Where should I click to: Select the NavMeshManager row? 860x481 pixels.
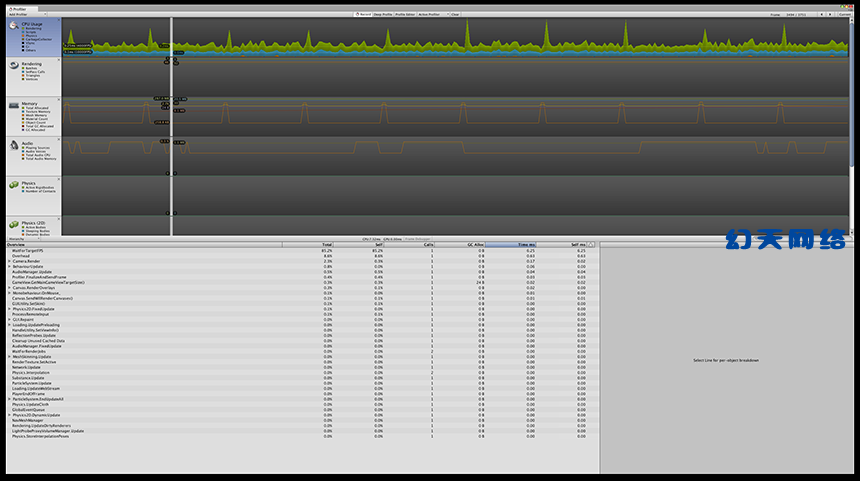(302, 421)
